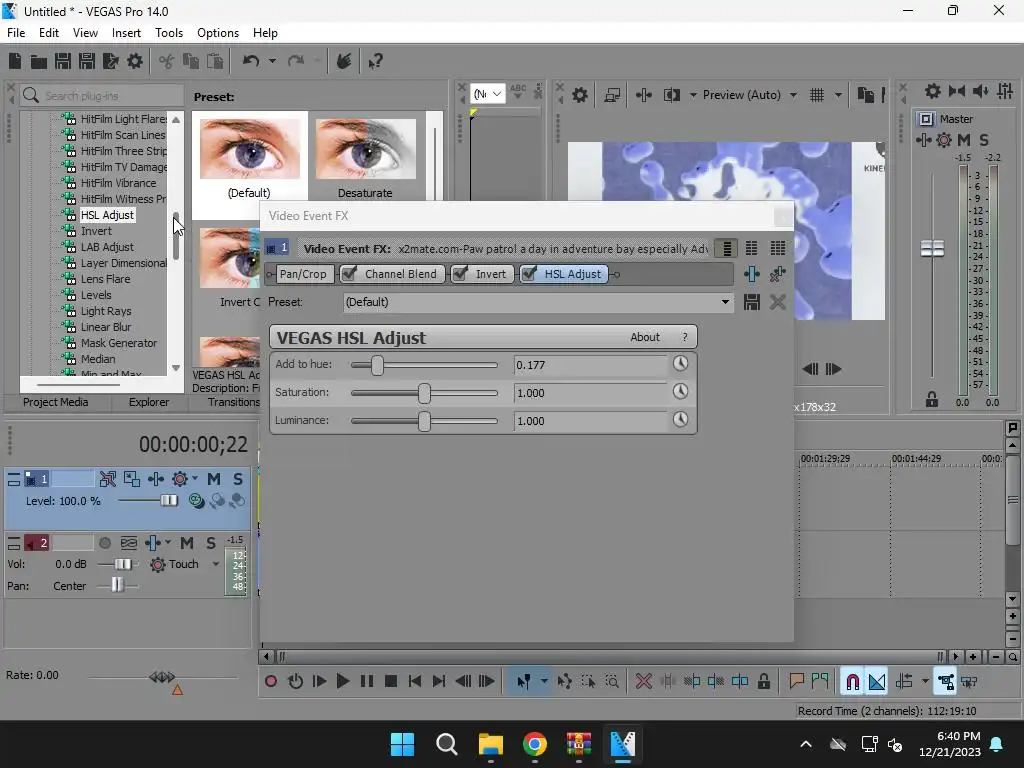Click the ? help button in HSL Adjust

click(684, 337)
